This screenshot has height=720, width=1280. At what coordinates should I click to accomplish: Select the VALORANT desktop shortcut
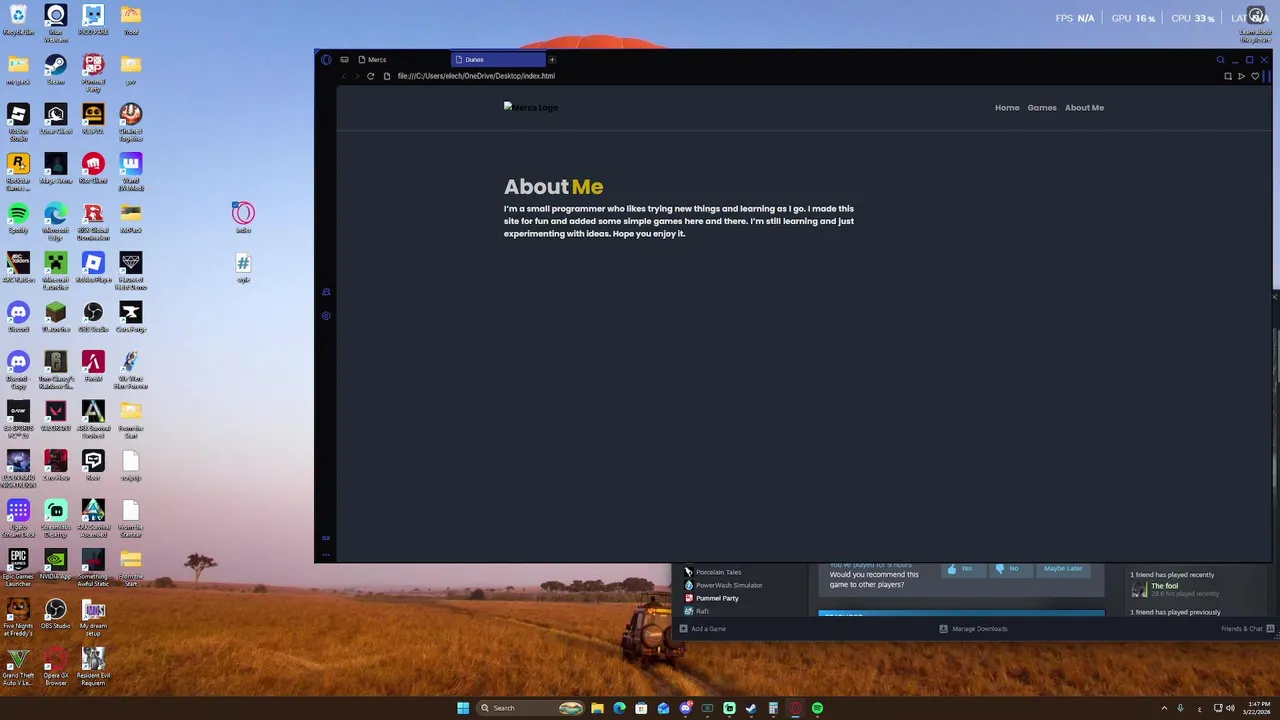pos(56,416)
